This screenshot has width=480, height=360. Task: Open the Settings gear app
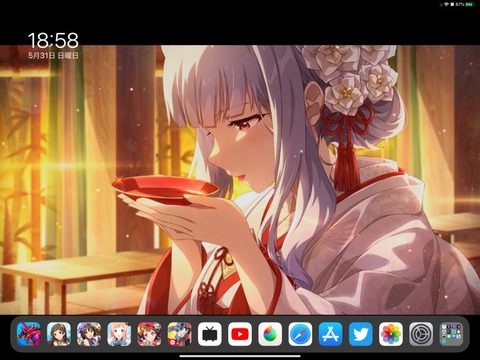tap(421, 334)
